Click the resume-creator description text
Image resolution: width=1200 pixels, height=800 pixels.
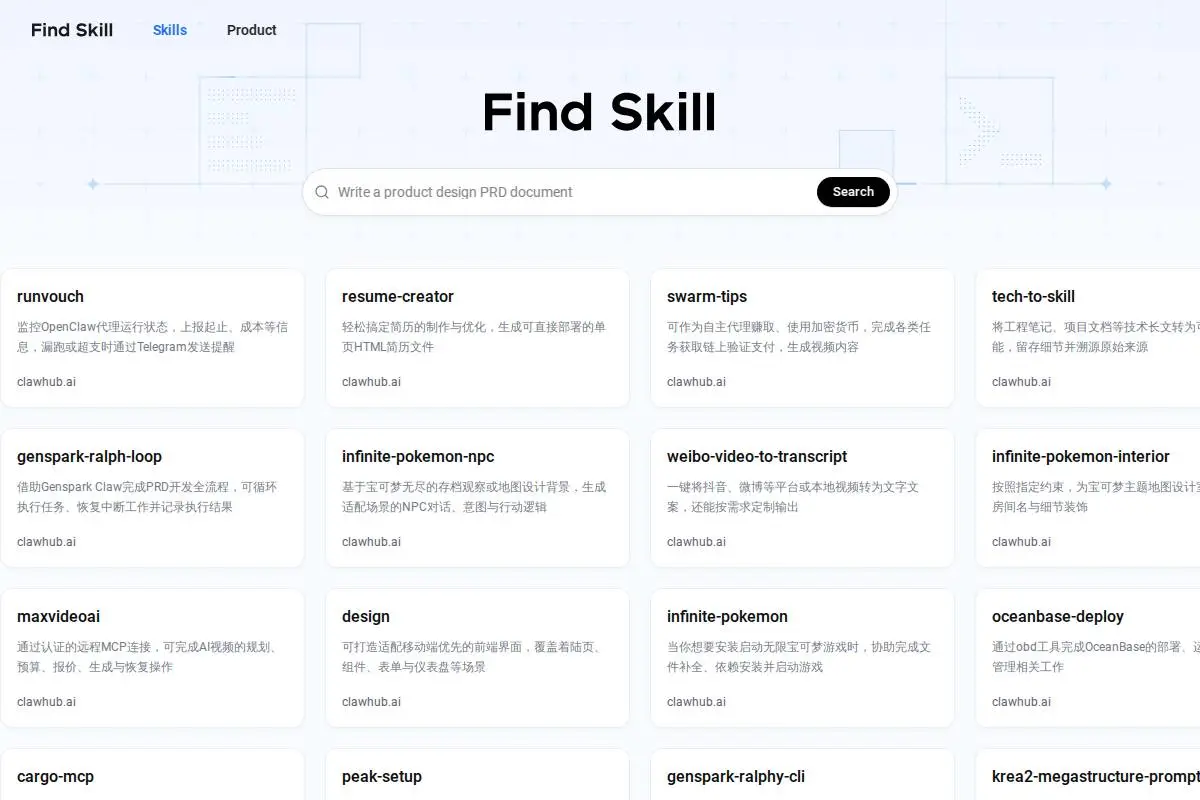[474, 337]
